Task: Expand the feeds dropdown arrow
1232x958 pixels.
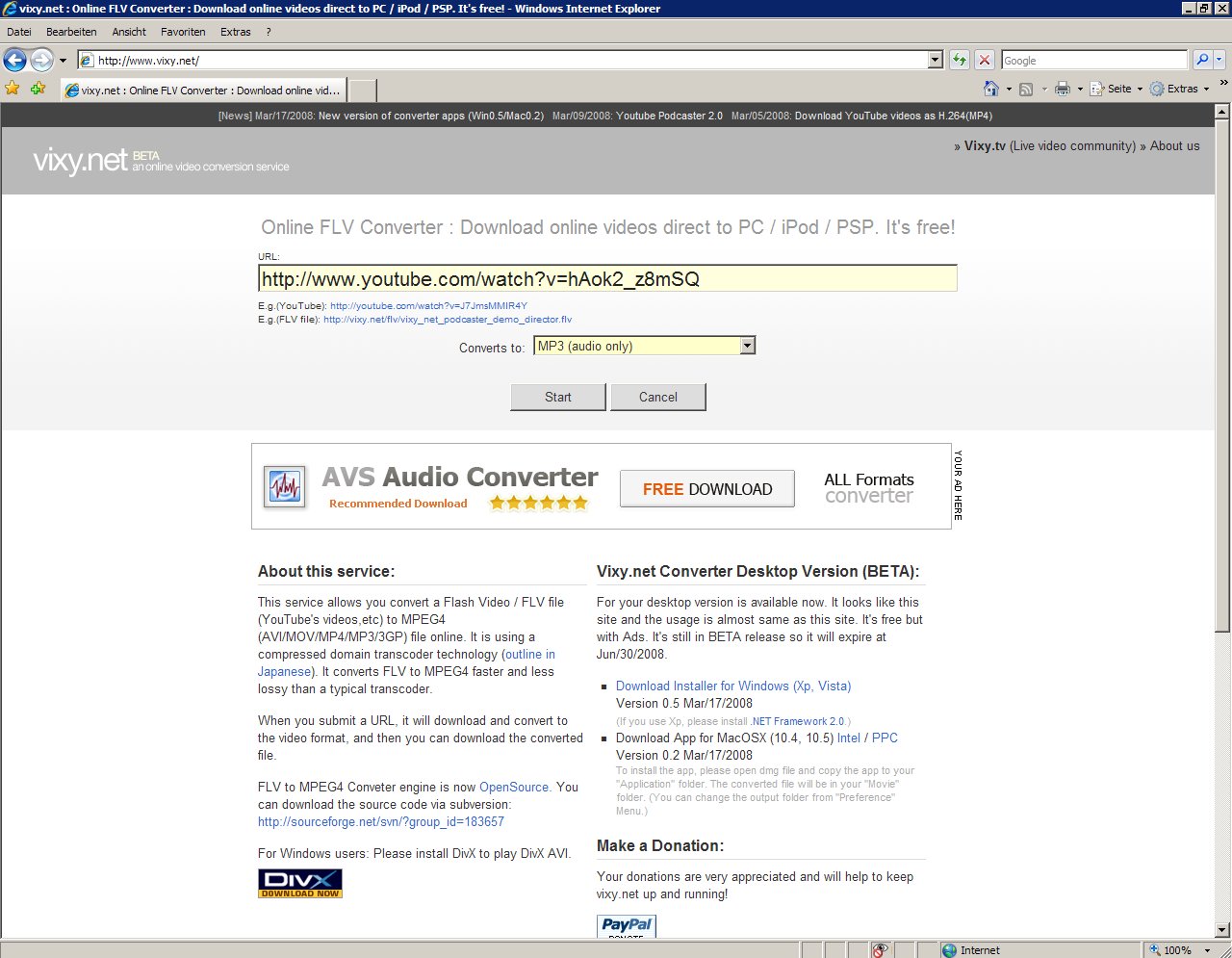Action: [x=1044, y=89]
